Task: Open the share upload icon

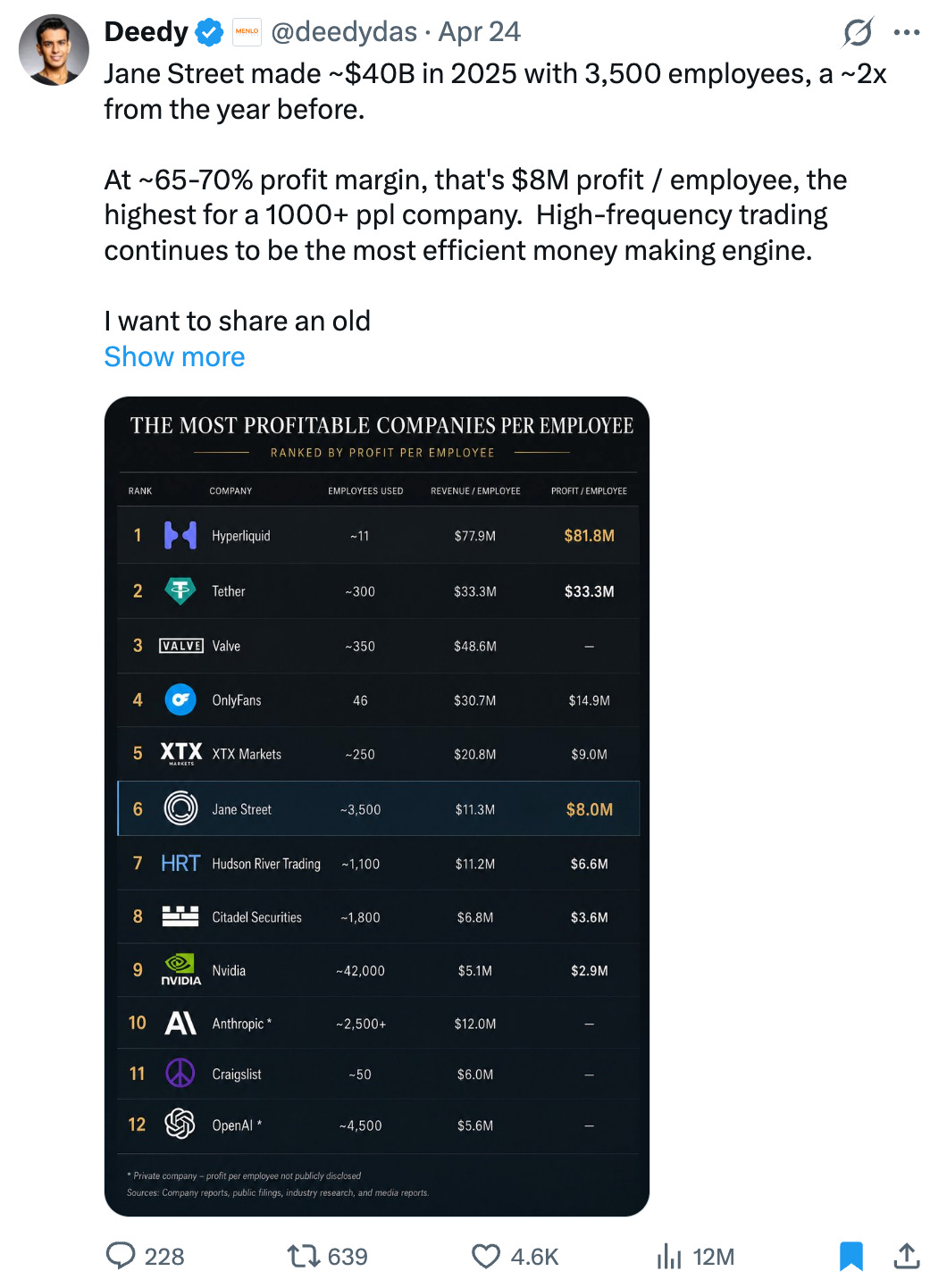Action: (907, 1255)
